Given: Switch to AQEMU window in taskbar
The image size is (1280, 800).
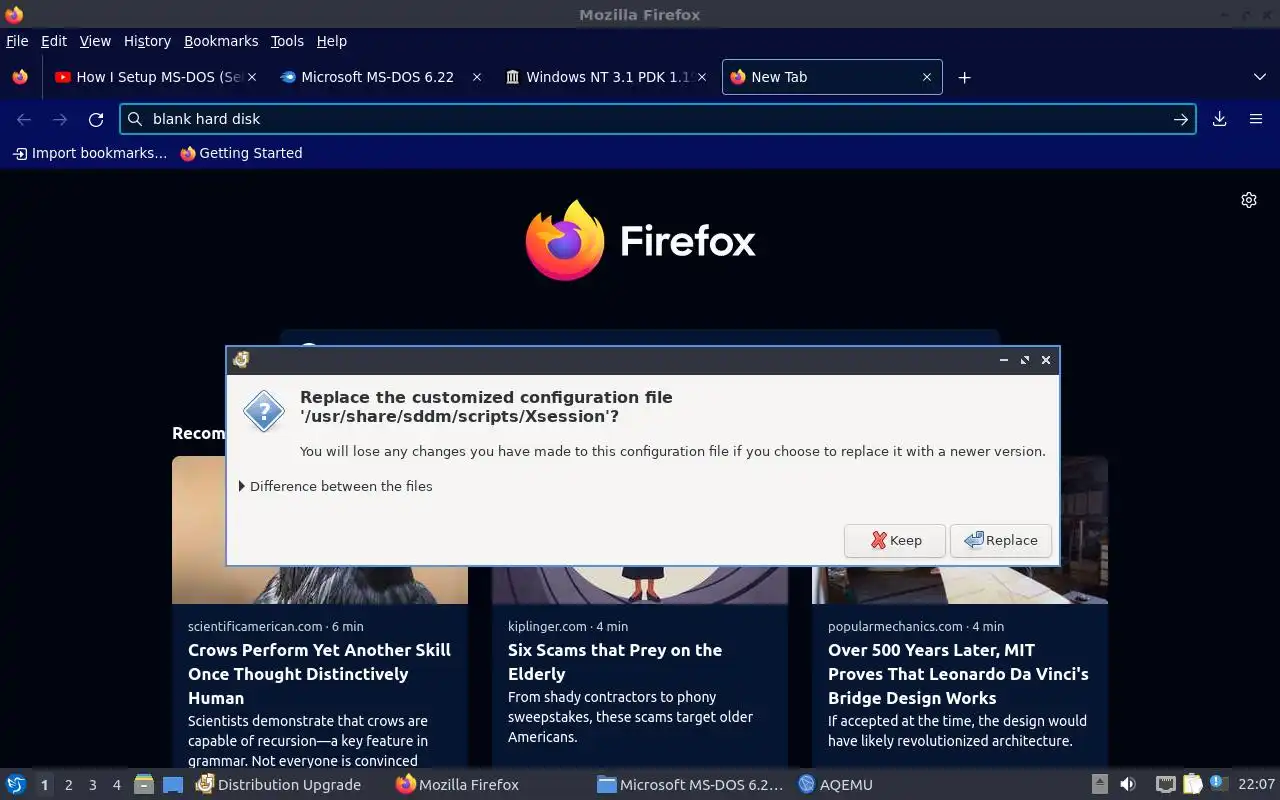Looking at the screenshot, I should coord(836,785).
